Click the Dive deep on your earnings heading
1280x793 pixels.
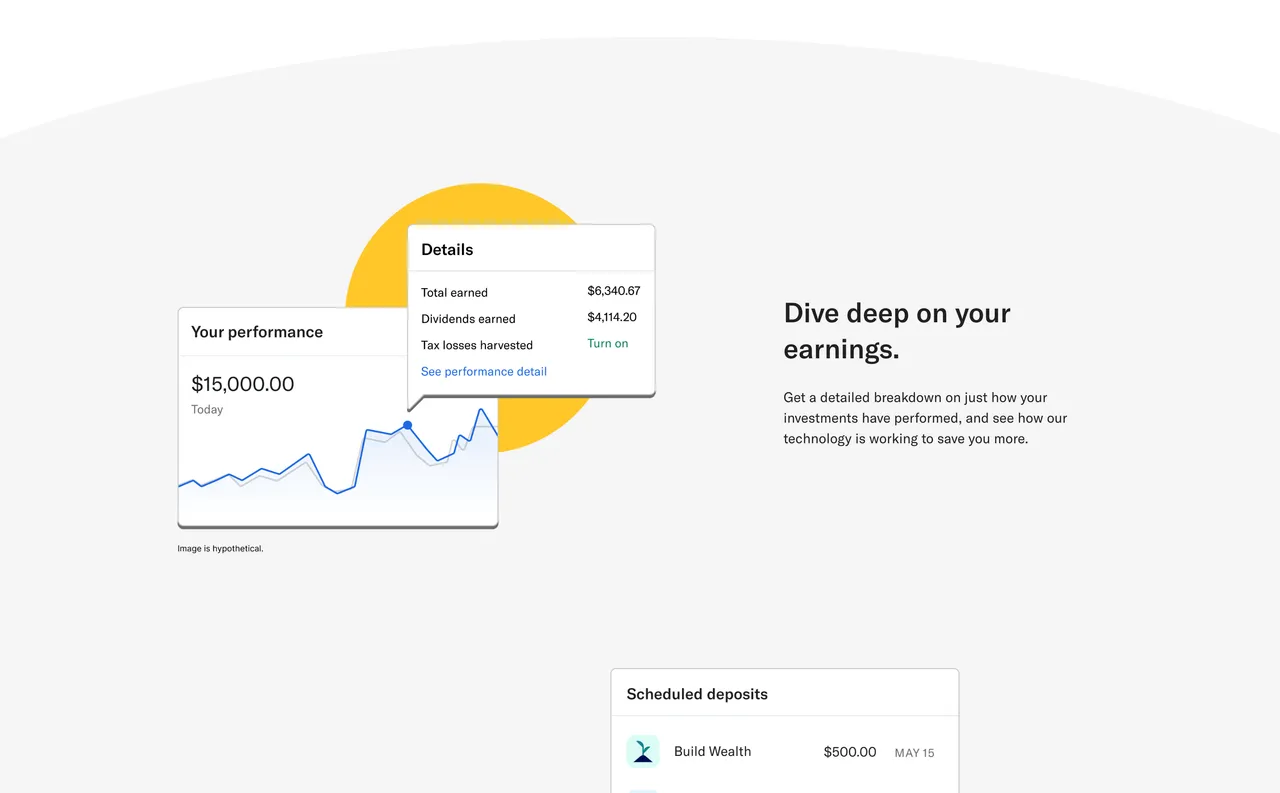click(x=896, y=330)
